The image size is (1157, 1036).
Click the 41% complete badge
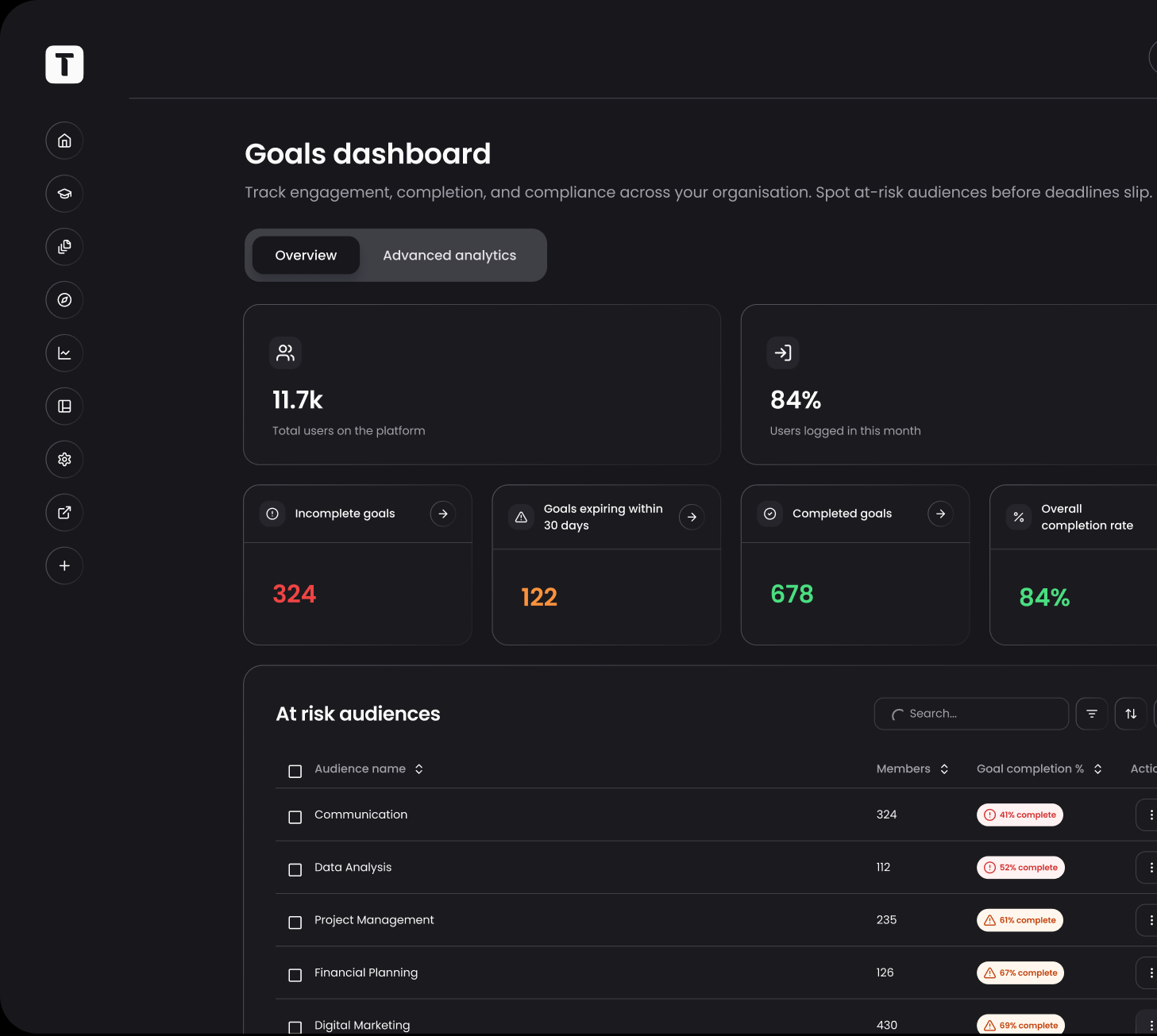(x=1020, y=815)
